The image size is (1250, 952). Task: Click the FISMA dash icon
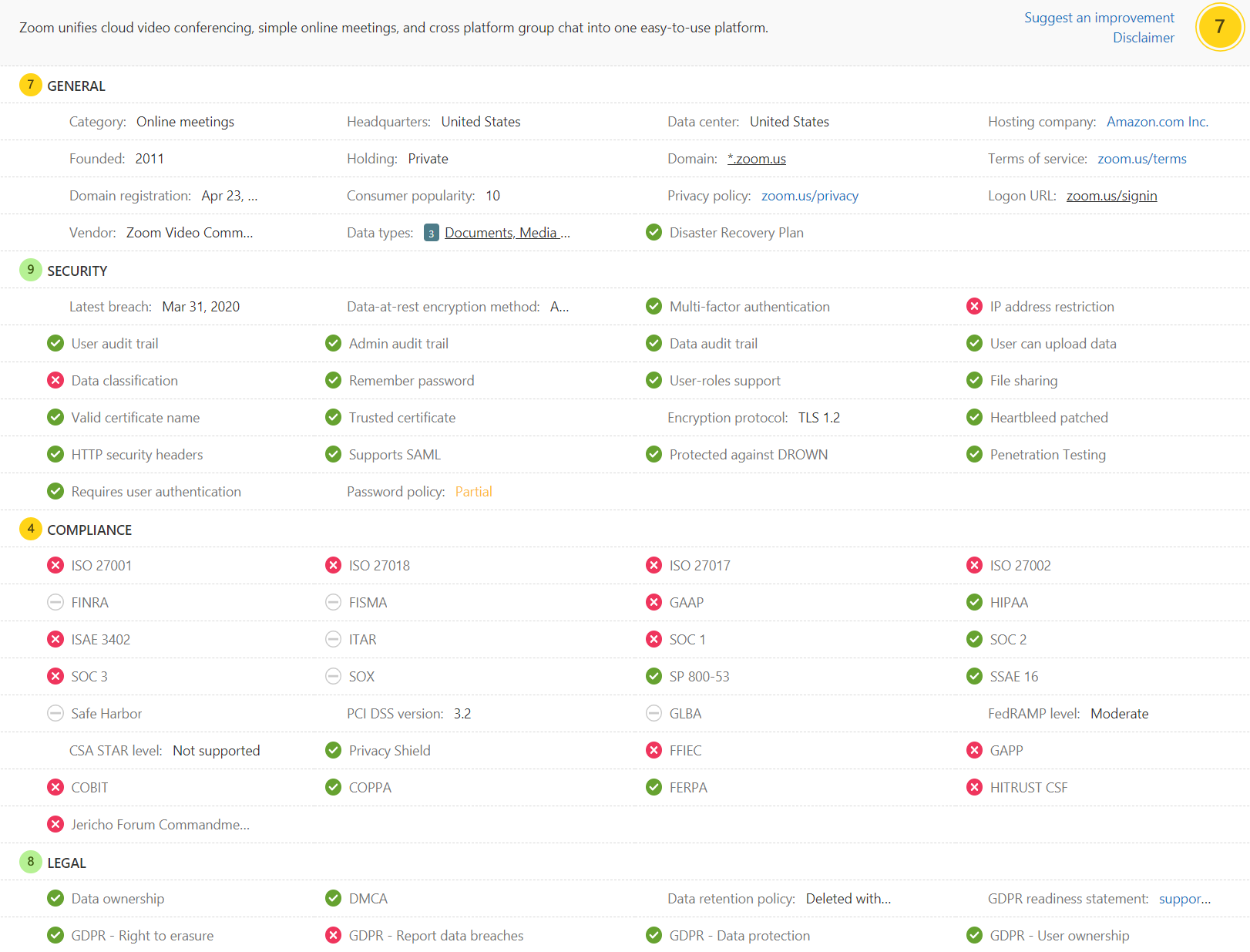tap(333, 602)
